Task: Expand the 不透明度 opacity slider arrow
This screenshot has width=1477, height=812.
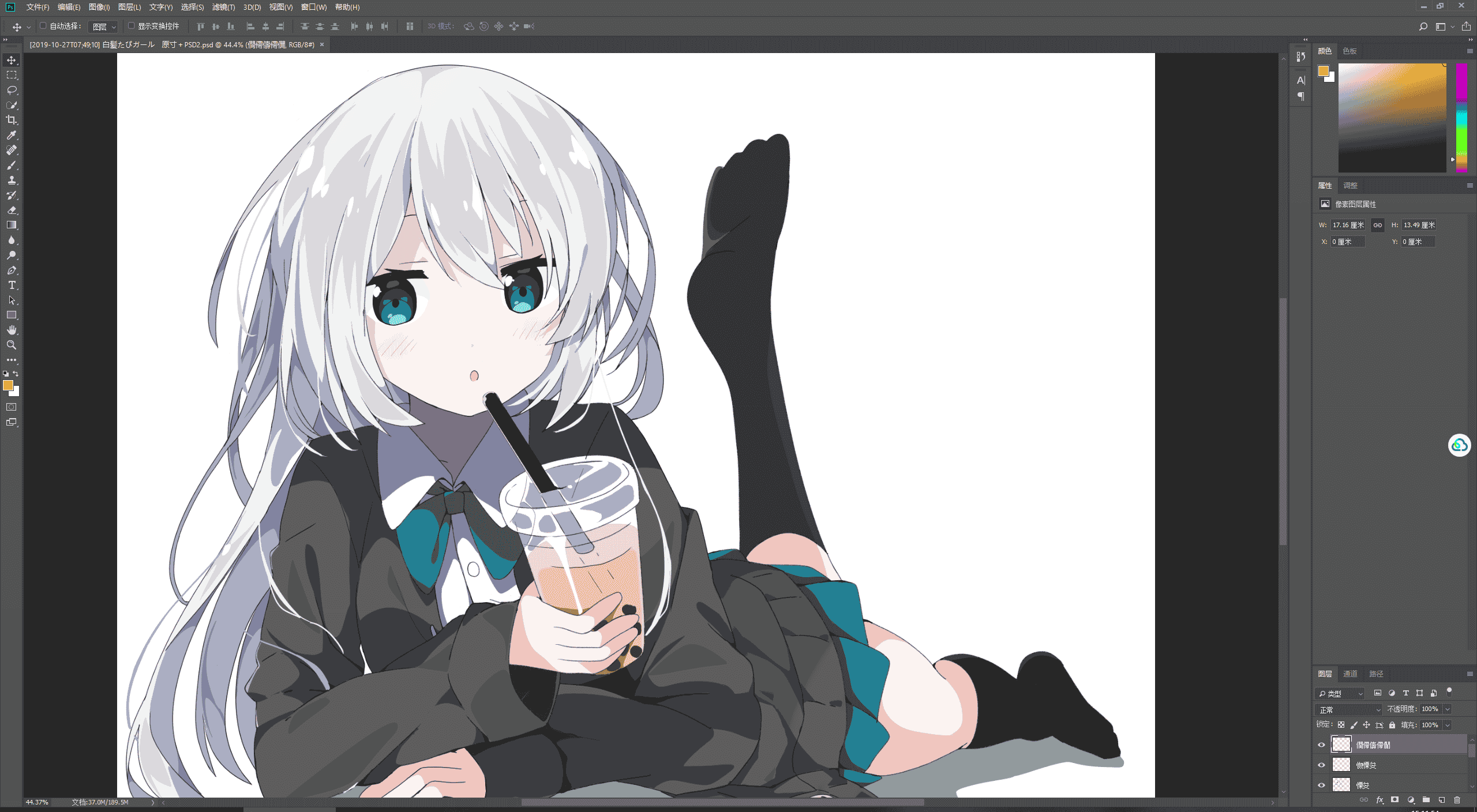Action: 1448,709
